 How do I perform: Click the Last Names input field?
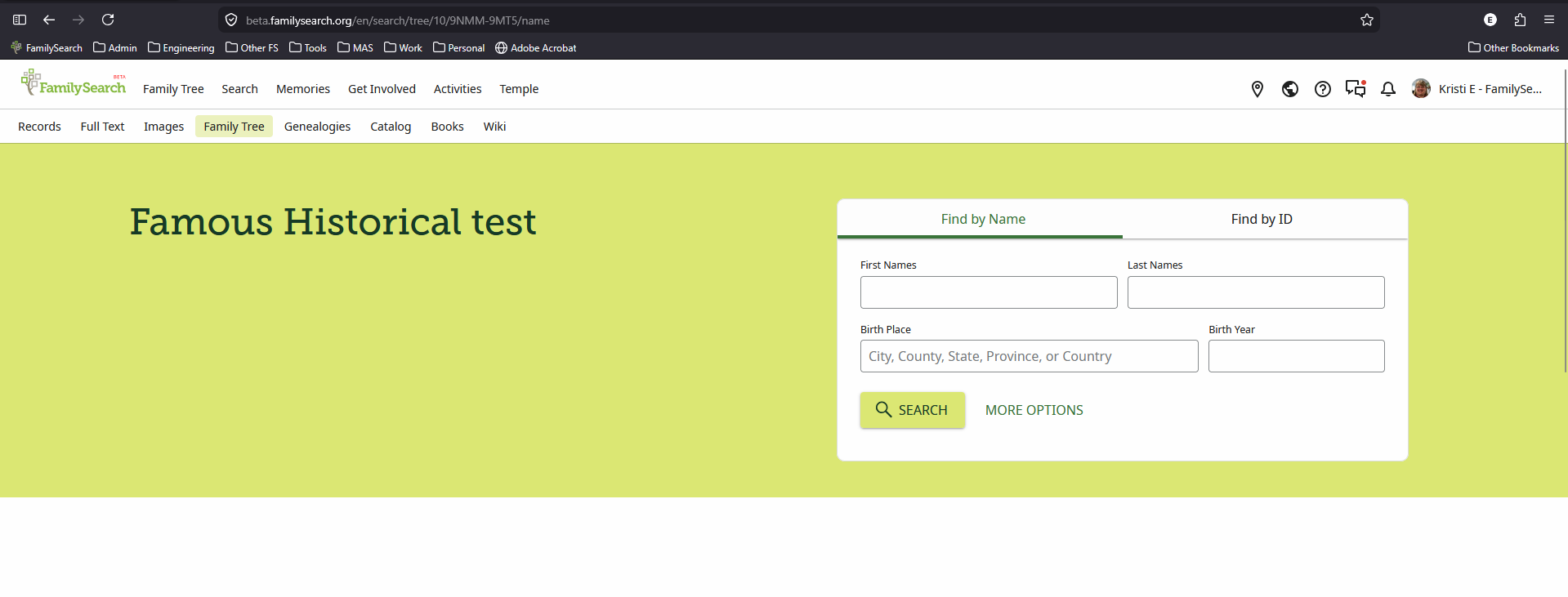[x=1256, y=292]
